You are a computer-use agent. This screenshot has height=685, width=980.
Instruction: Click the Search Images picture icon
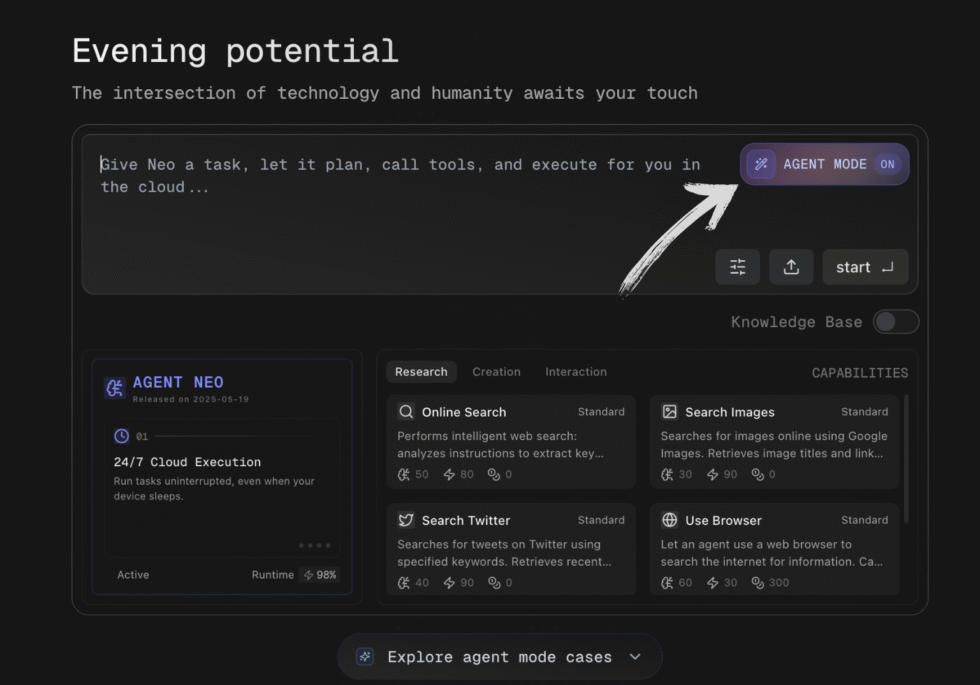670,412
